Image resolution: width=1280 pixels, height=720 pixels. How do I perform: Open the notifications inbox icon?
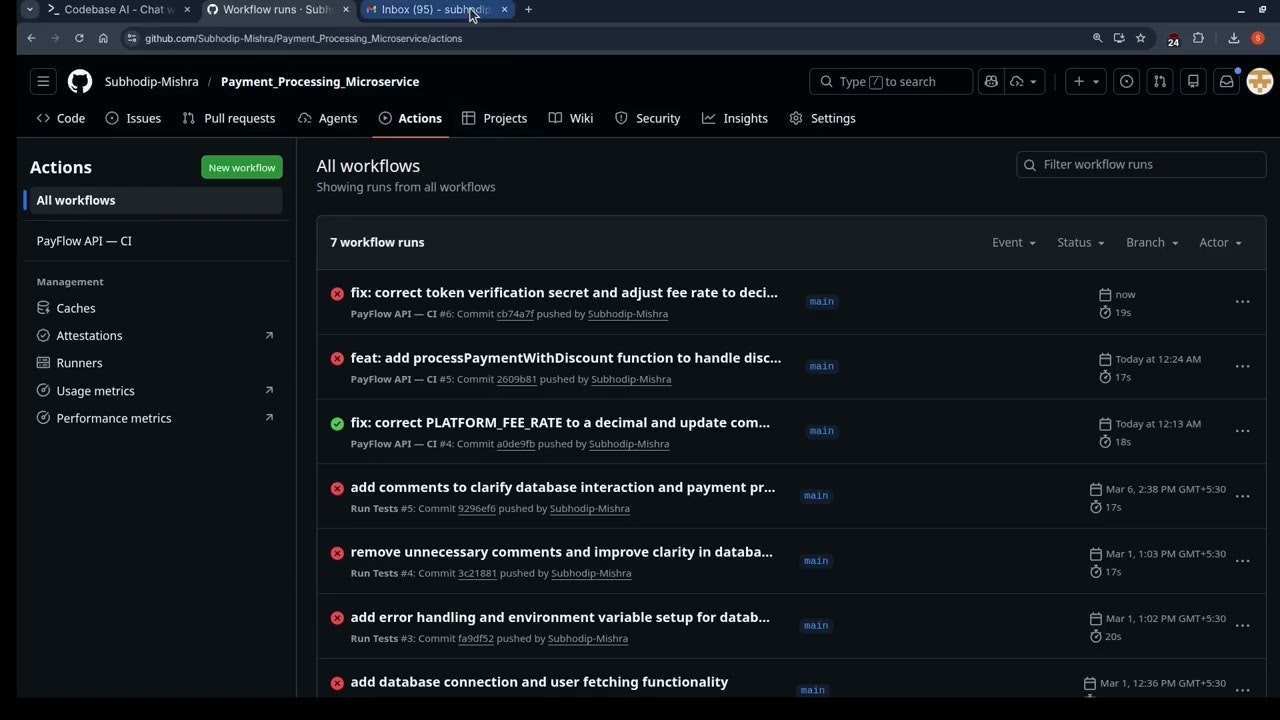click(x=1226, y=82)
